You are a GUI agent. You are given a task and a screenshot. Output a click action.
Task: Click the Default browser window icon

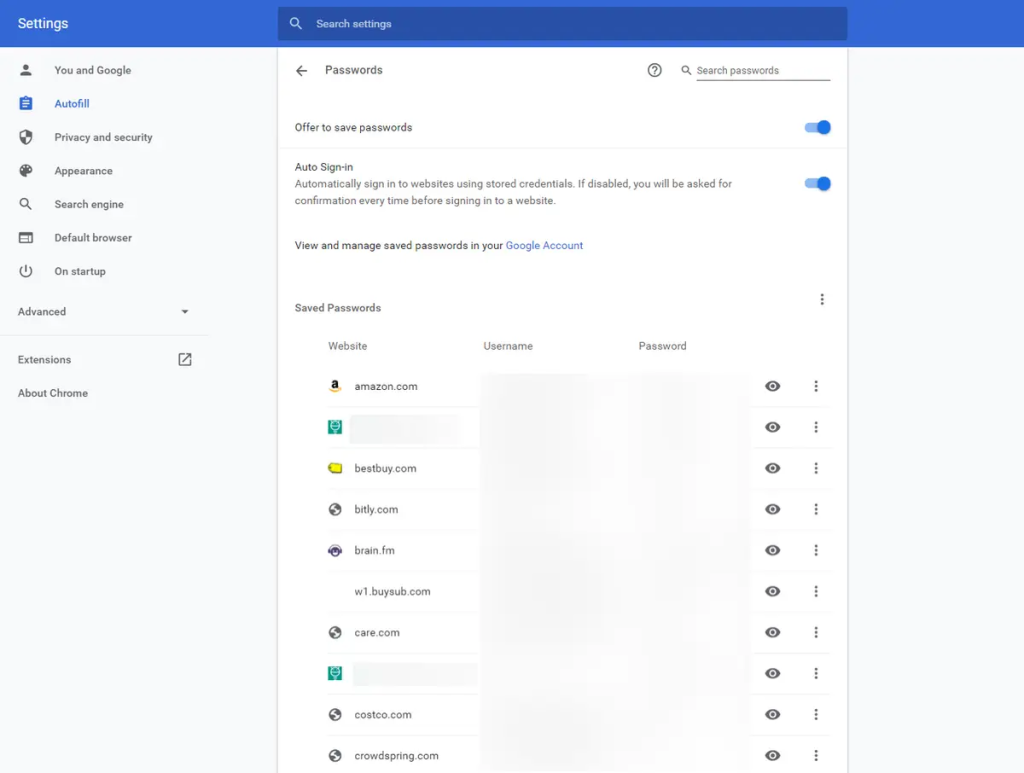tap(25, 238)
